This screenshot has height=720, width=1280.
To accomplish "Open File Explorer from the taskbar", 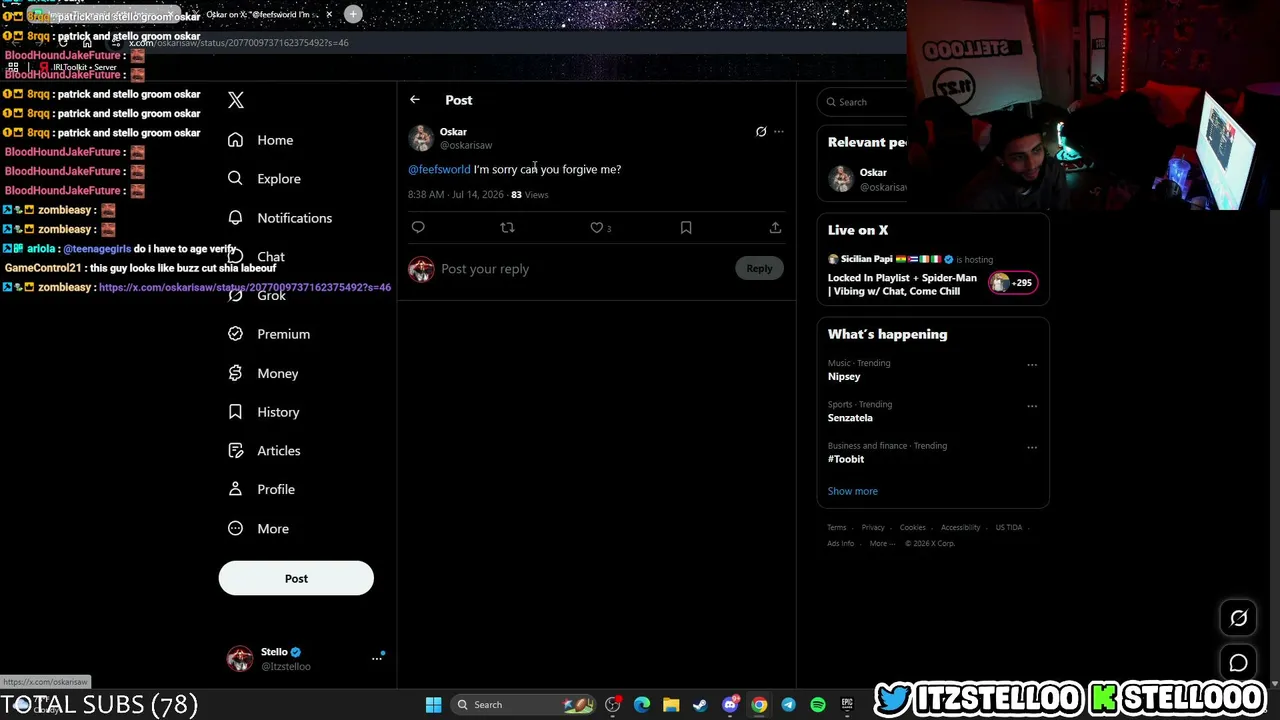I will (x=671, y=705).
